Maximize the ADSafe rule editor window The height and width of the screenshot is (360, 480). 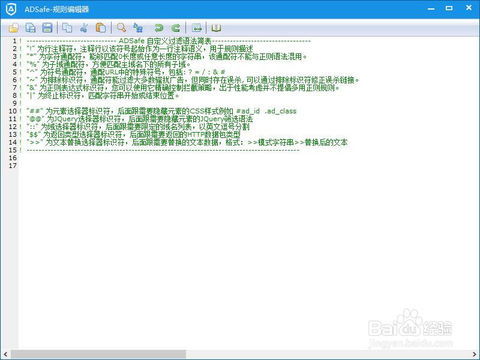tap(449, 8)
